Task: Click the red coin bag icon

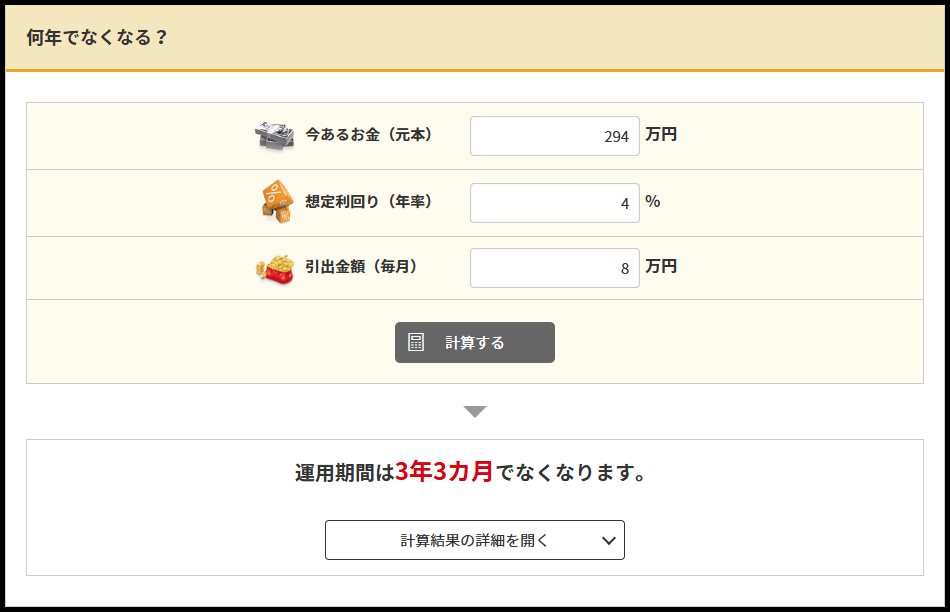Action: (275, 268)
